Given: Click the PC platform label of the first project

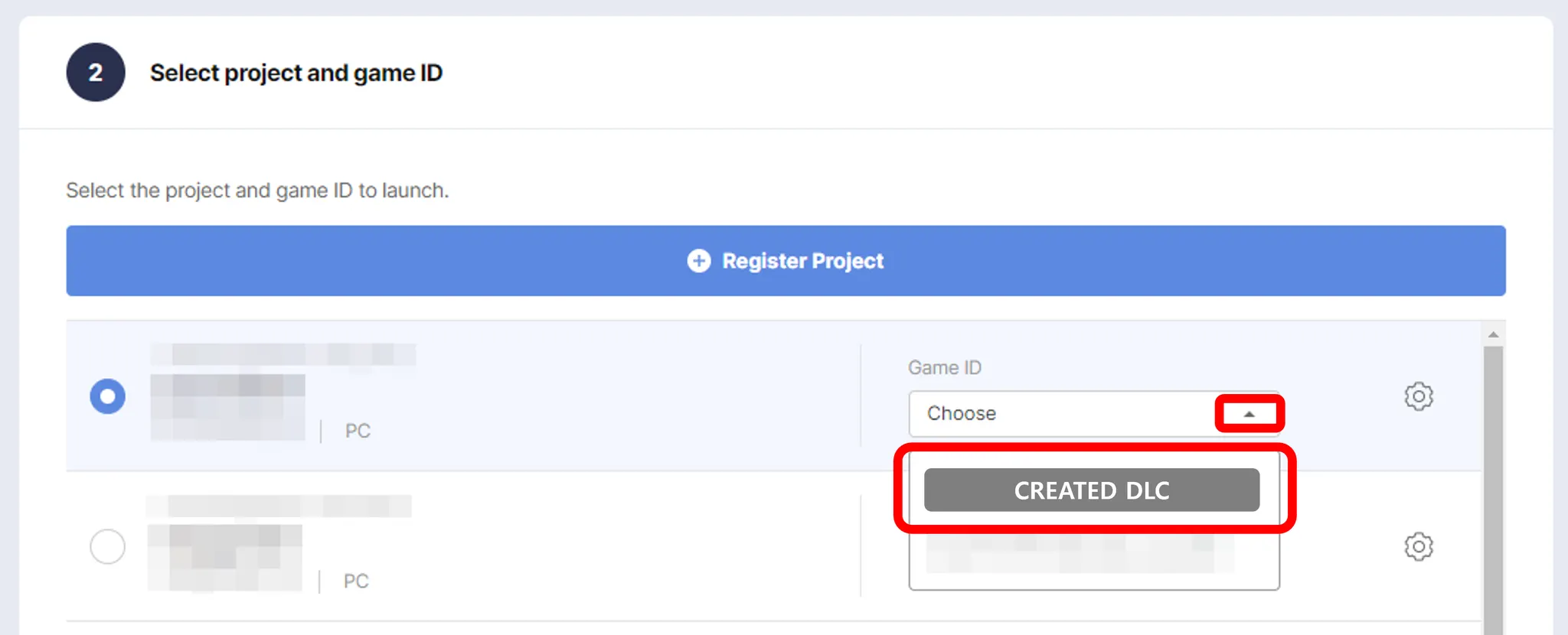Looking at the screenshot, I should pyautogui.click(x=358, y=431).
